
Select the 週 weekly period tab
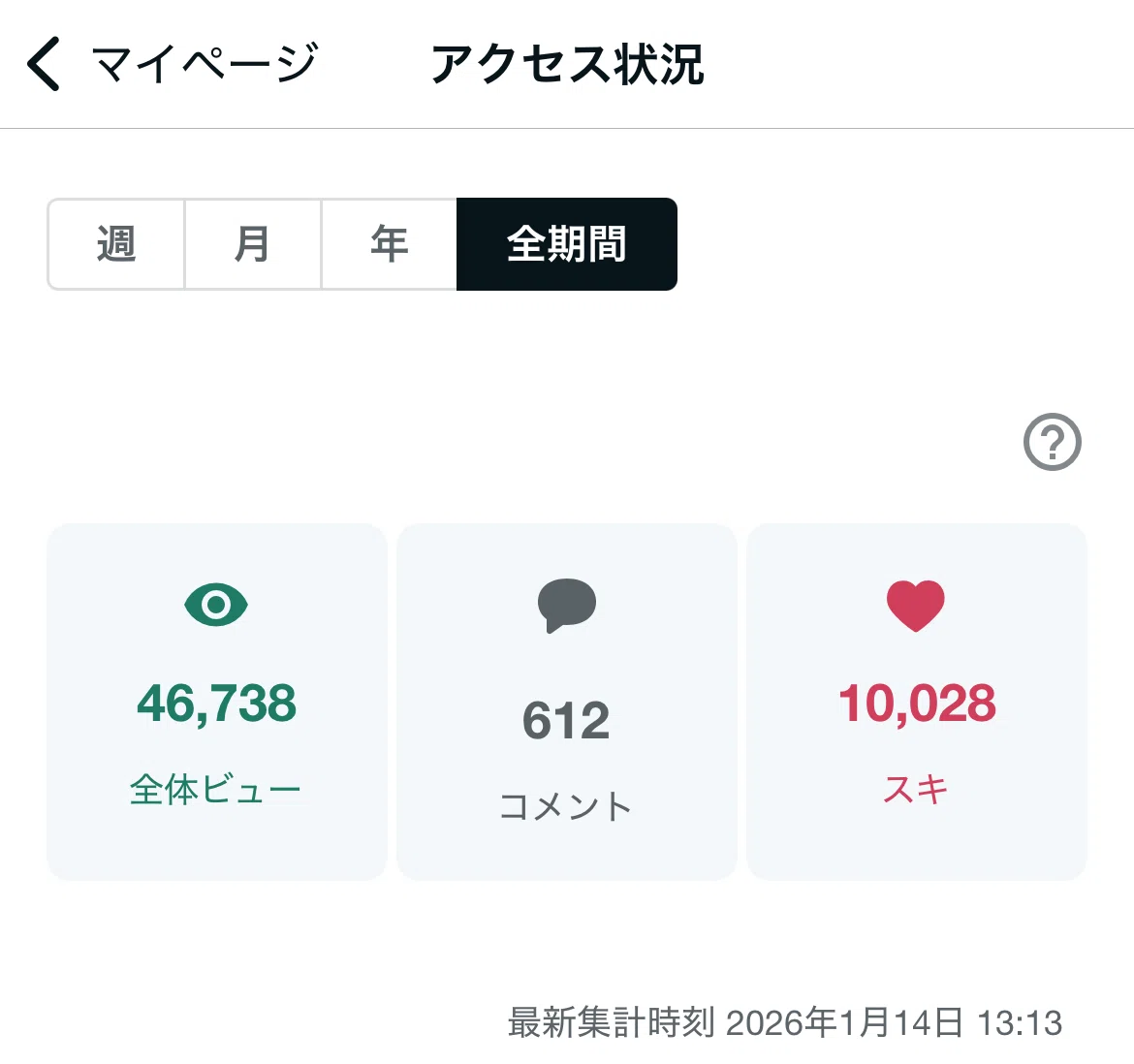(115, 244)
